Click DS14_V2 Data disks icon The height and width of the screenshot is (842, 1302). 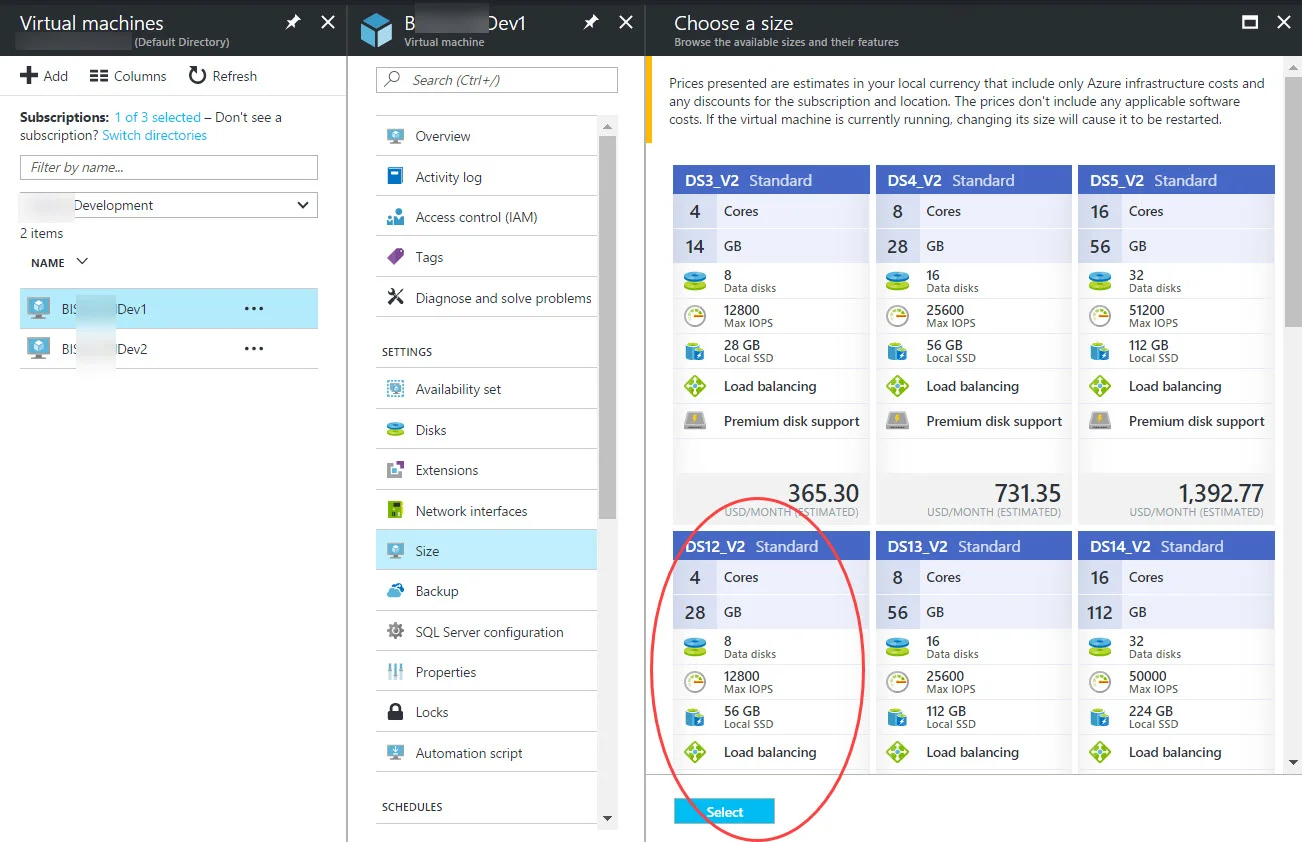[x=1100, y=647]
